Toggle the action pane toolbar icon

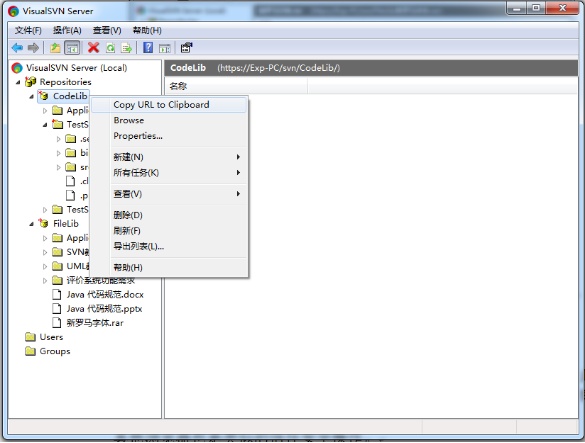[x=165, y=48]
